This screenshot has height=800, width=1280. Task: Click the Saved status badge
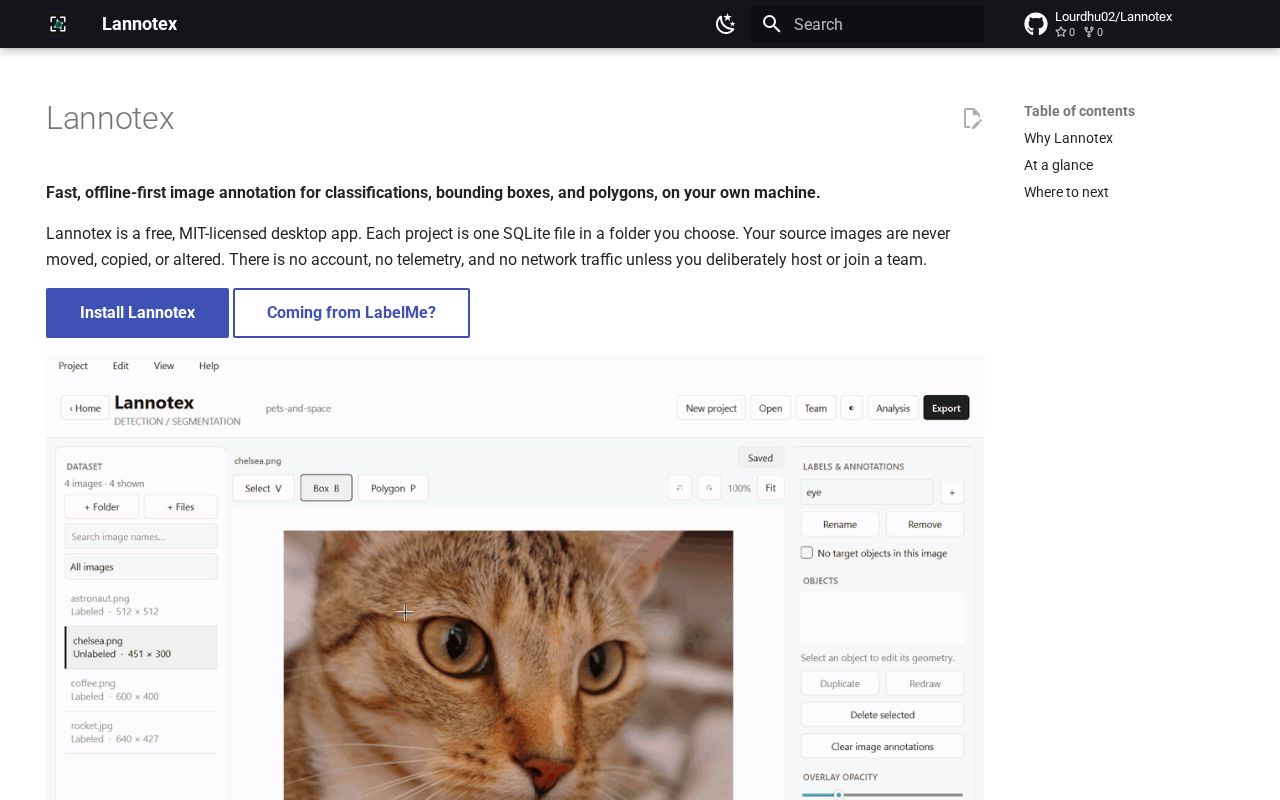[760, 458]
